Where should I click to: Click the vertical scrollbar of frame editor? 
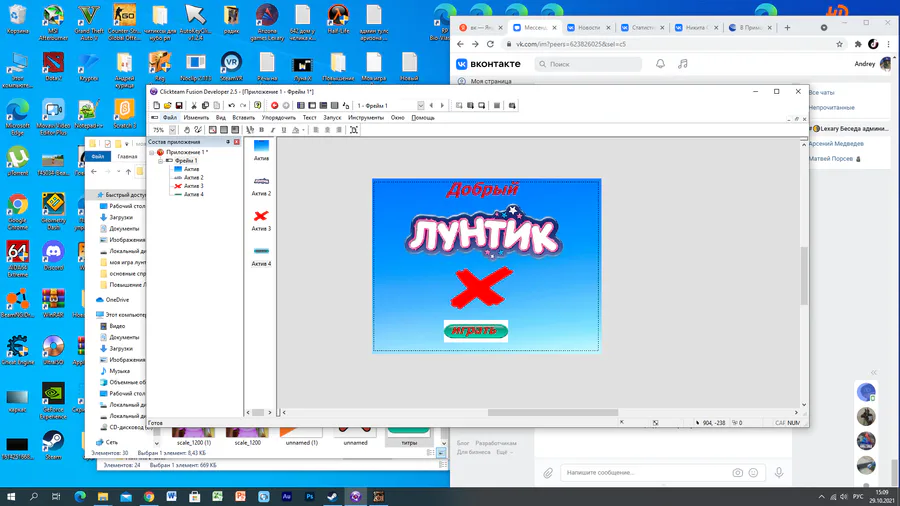tap(804, 275)
